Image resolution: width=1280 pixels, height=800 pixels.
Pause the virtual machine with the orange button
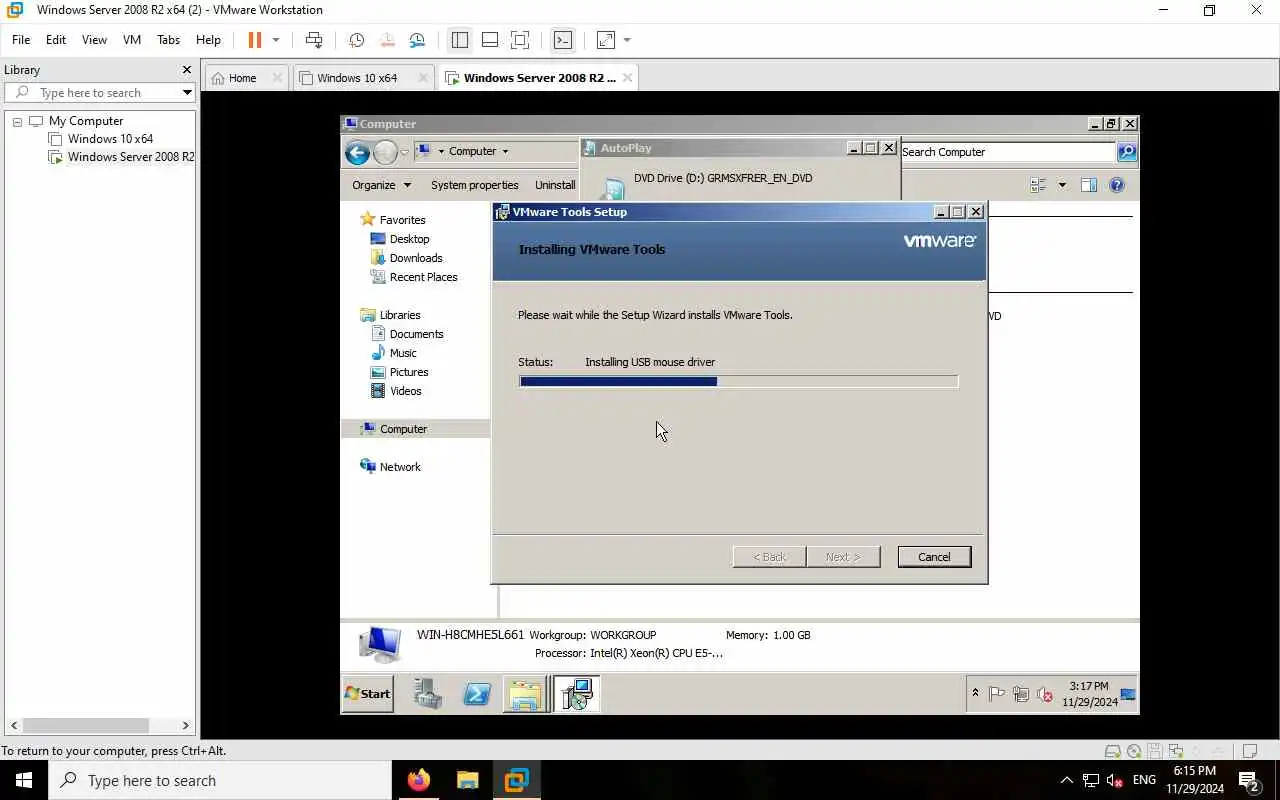255,40
